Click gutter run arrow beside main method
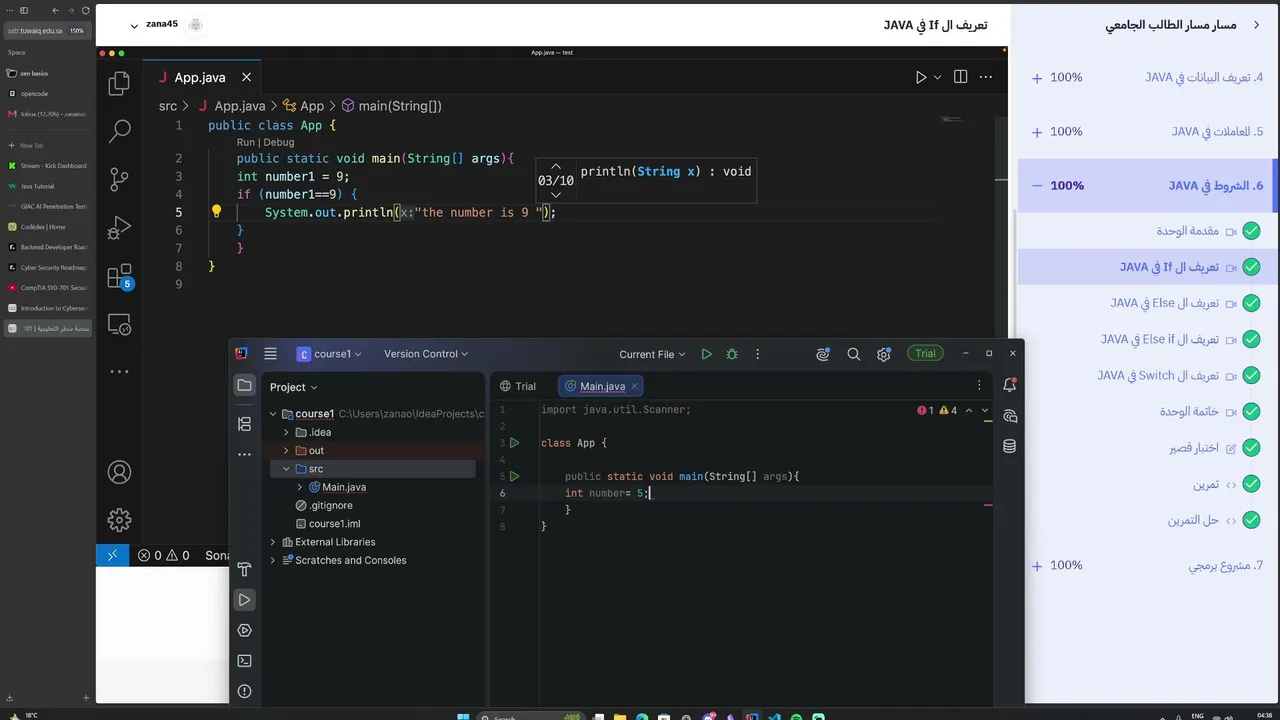Image resolution: width=1280 pixels, height=720 pixels. pyautogui.click(x=515, y=476)
